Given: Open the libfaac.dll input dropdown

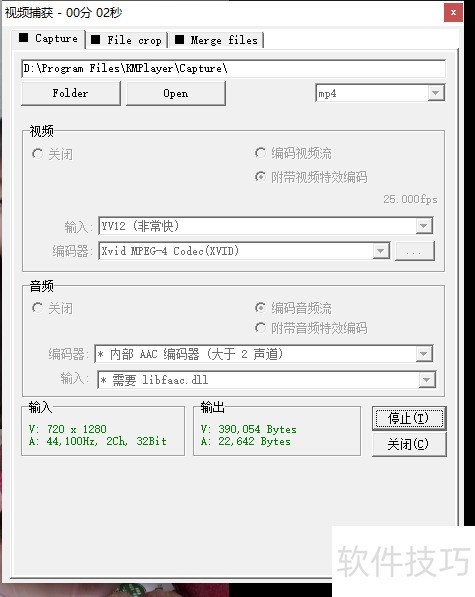Looking at the screenshot, I should click(266, 380).
